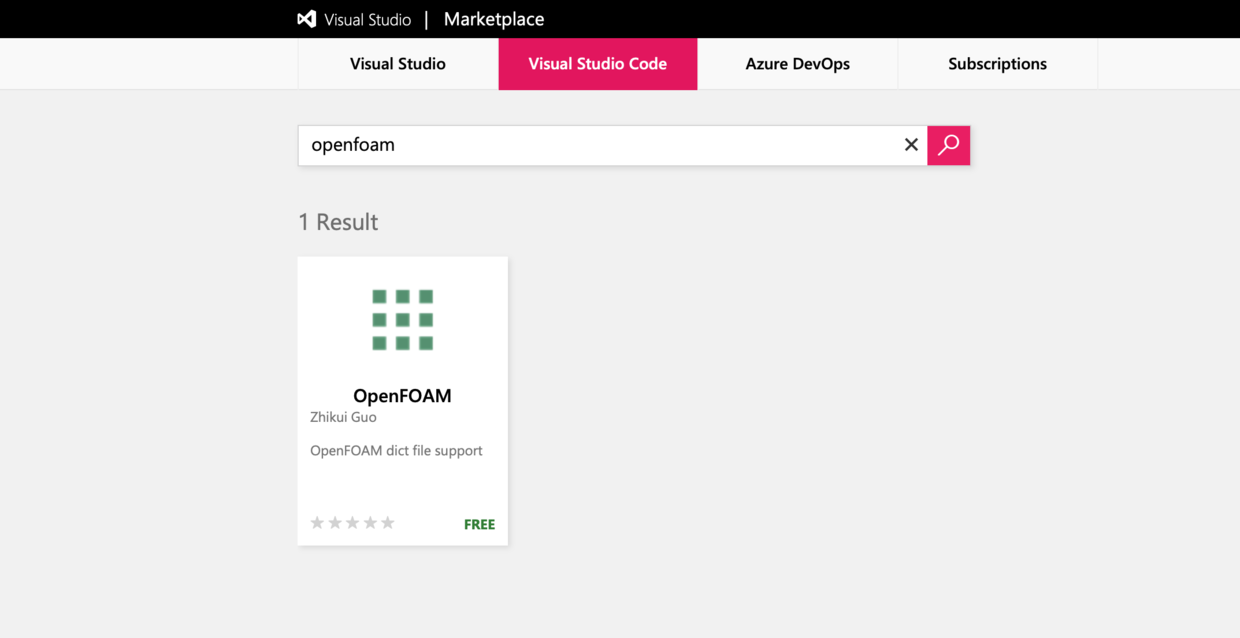This screenshot has height=638, width=1240.
Task: Click the third star in the rating row
Action: pos(353,522)
